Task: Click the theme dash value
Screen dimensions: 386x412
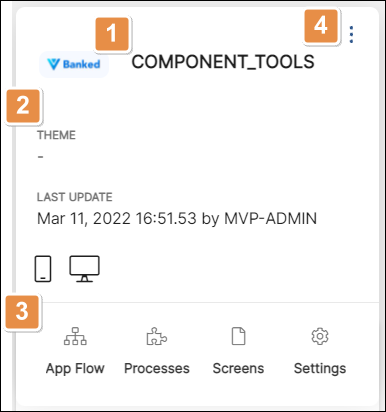Action: pyautogui.click(x=40, y=157)
